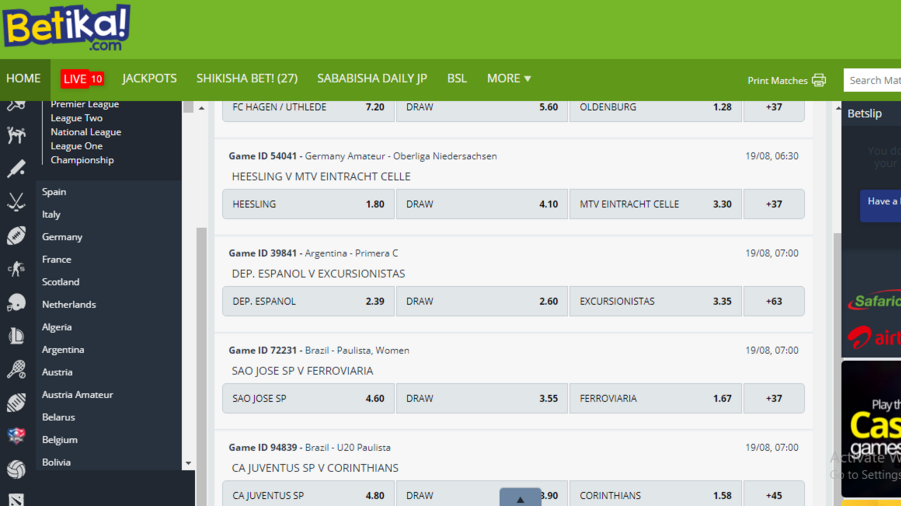The width and height of the screenshot is (901, 506).
Task: Bet on FERROVIARIA at odds 1.67
Action: click(655, 398)
